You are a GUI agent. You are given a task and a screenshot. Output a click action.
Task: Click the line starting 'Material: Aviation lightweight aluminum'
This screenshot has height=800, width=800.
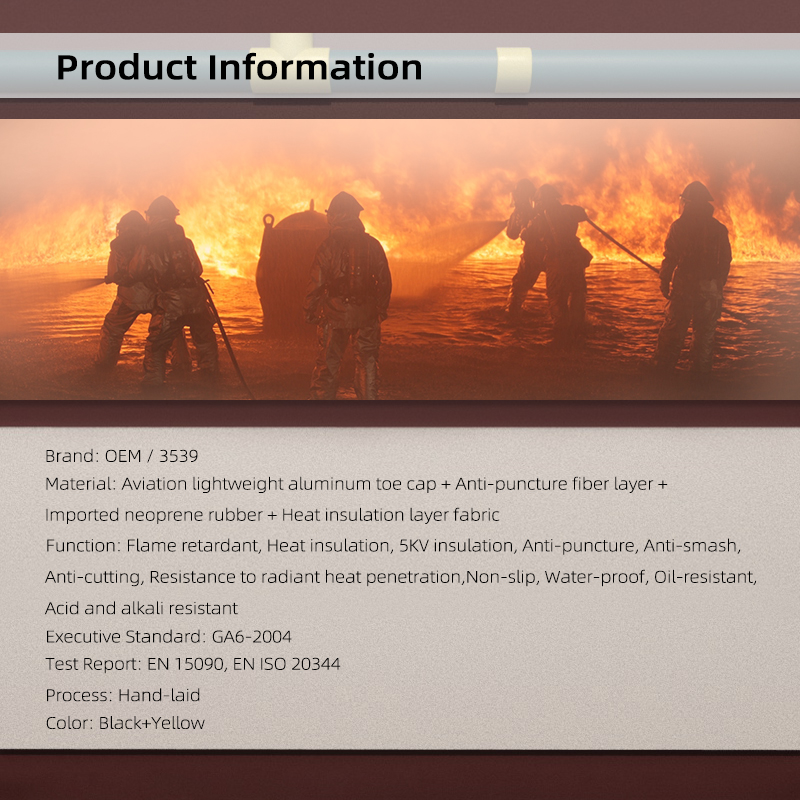click(356, 484)
